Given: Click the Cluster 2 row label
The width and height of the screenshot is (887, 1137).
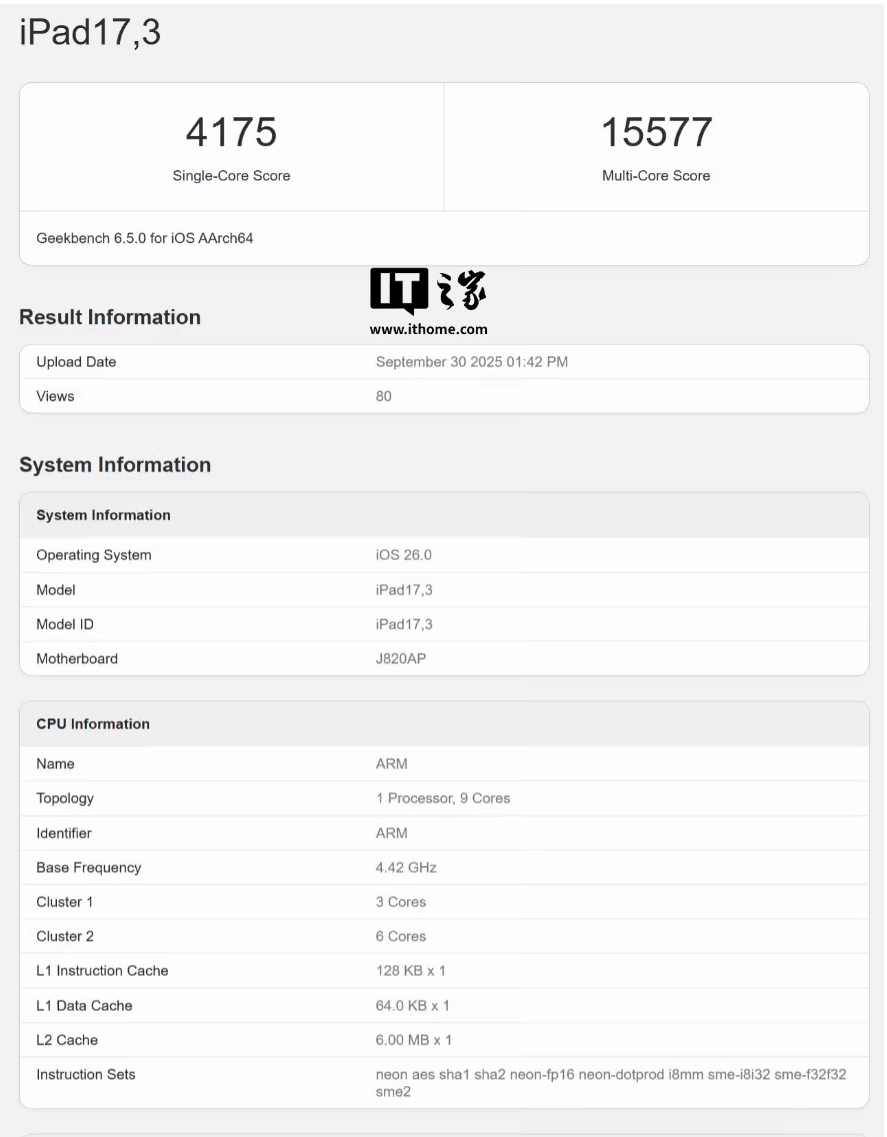Looking at the screenshot, I should 64,936.
